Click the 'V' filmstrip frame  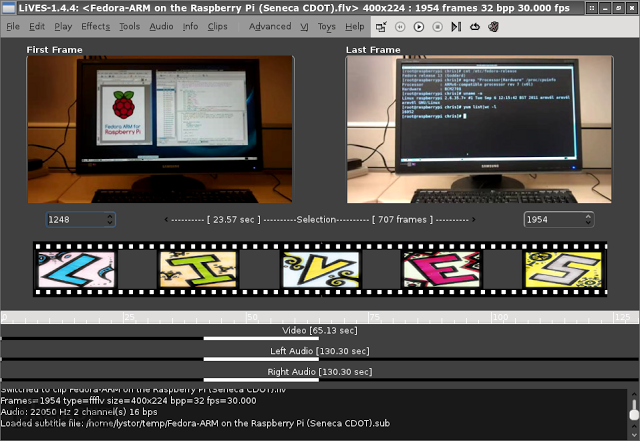321,270
